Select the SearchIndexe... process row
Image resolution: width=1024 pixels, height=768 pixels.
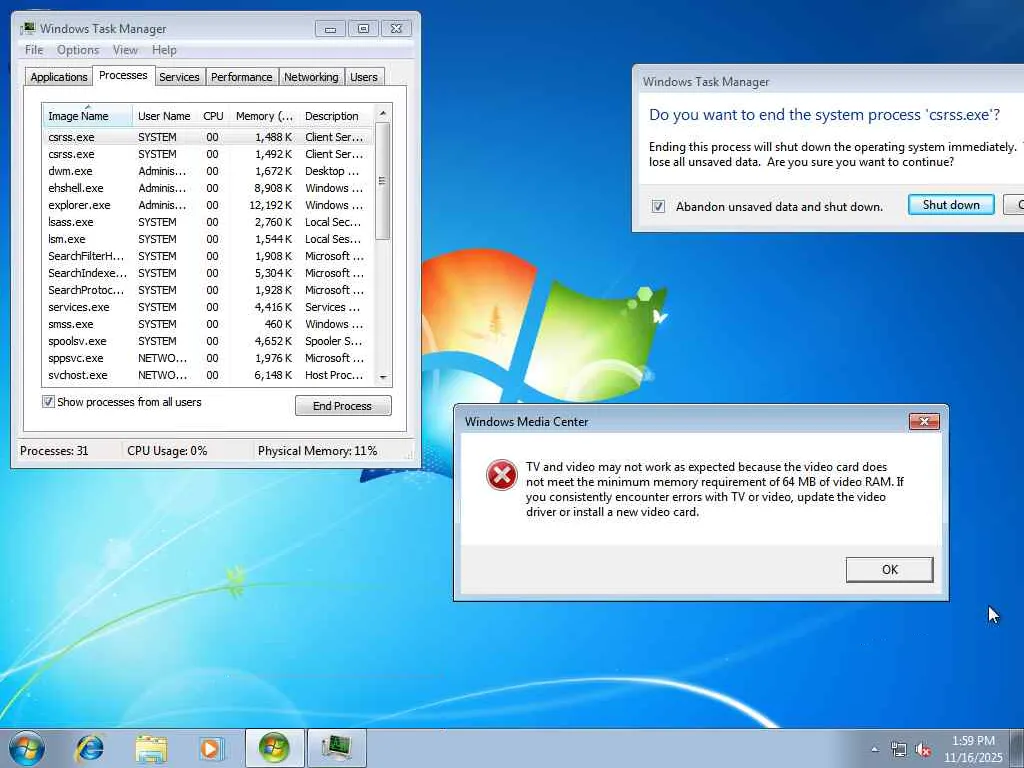coord(208,273)
